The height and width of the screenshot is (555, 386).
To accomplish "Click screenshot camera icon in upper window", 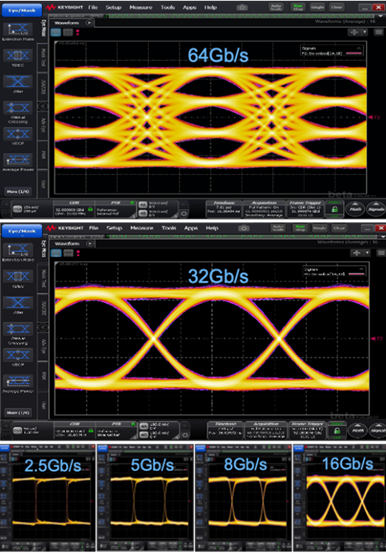I will pos(242,7).
